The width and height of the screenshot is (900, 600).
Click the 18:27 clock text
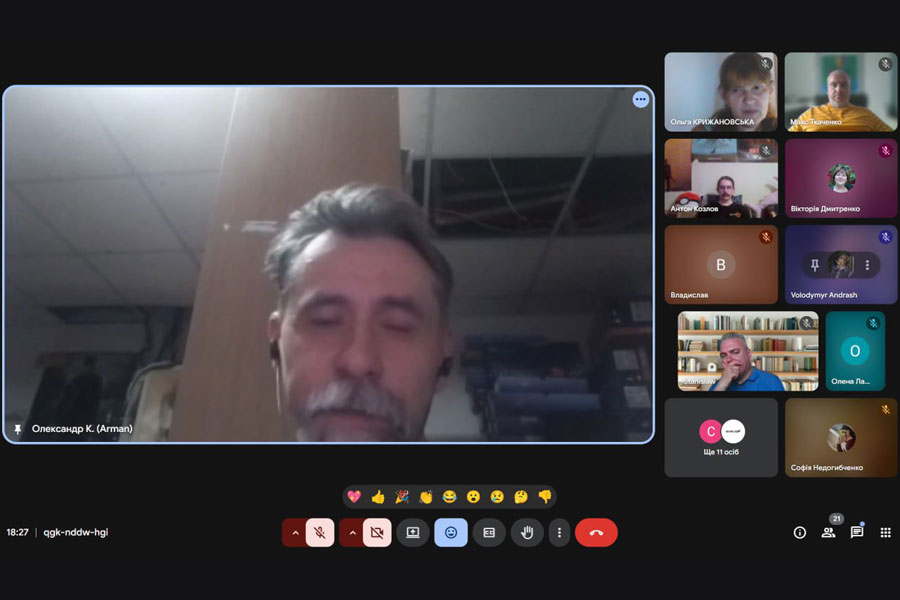point(17,532)
